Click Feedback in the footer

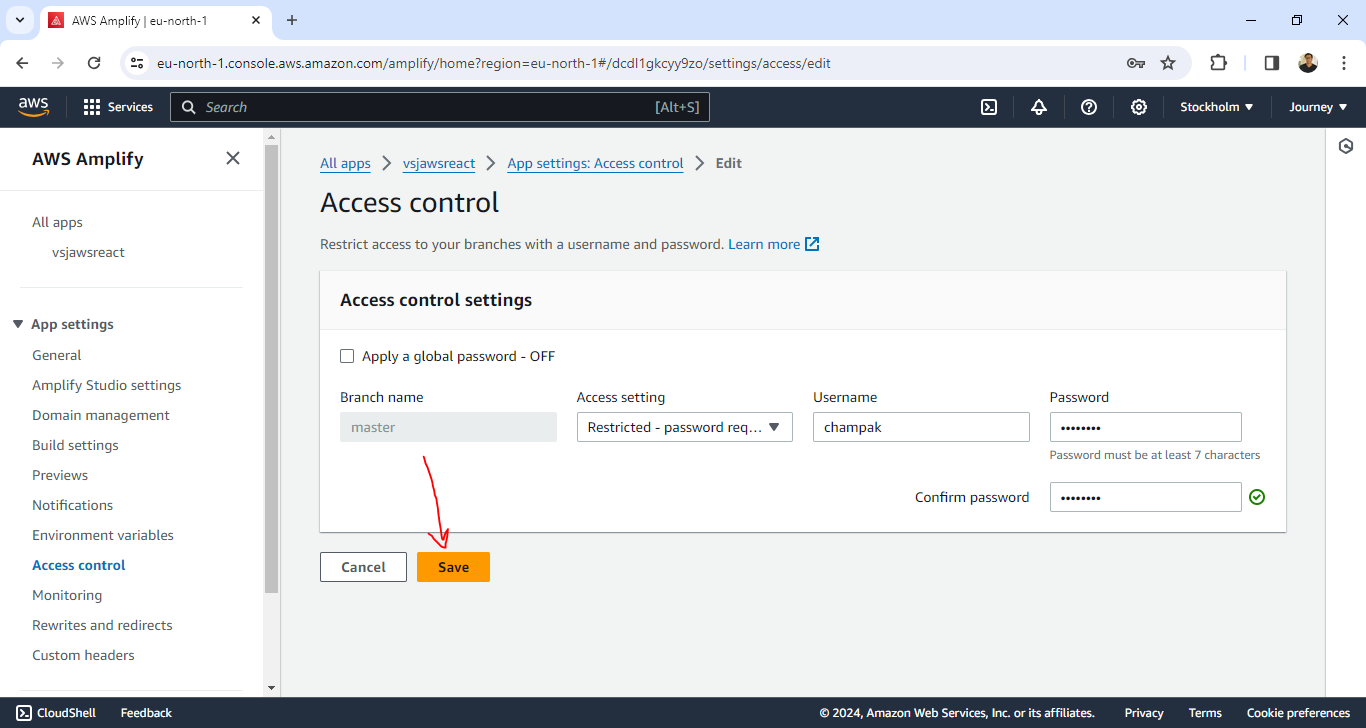pyautogui.click(x=146, y=713)
